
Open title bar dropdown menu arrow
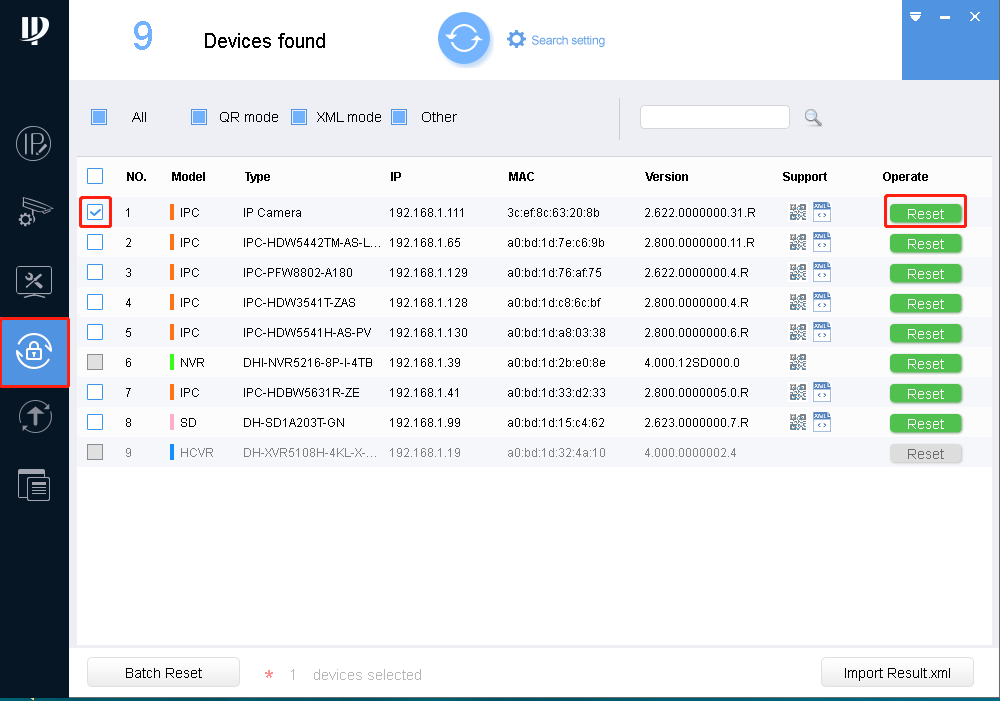[915, 17]
